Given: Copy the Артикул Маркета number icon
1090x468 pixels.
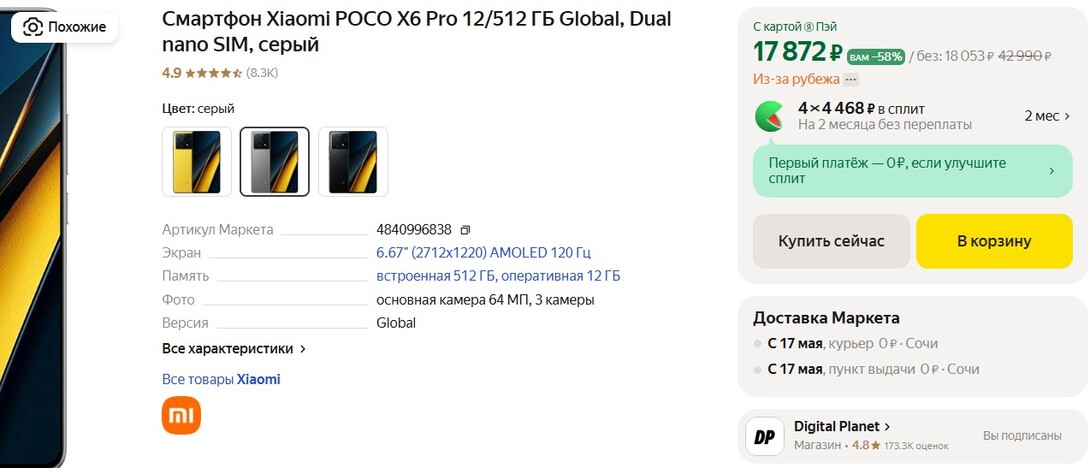Looking at the screenshot, I should [465, 230].
